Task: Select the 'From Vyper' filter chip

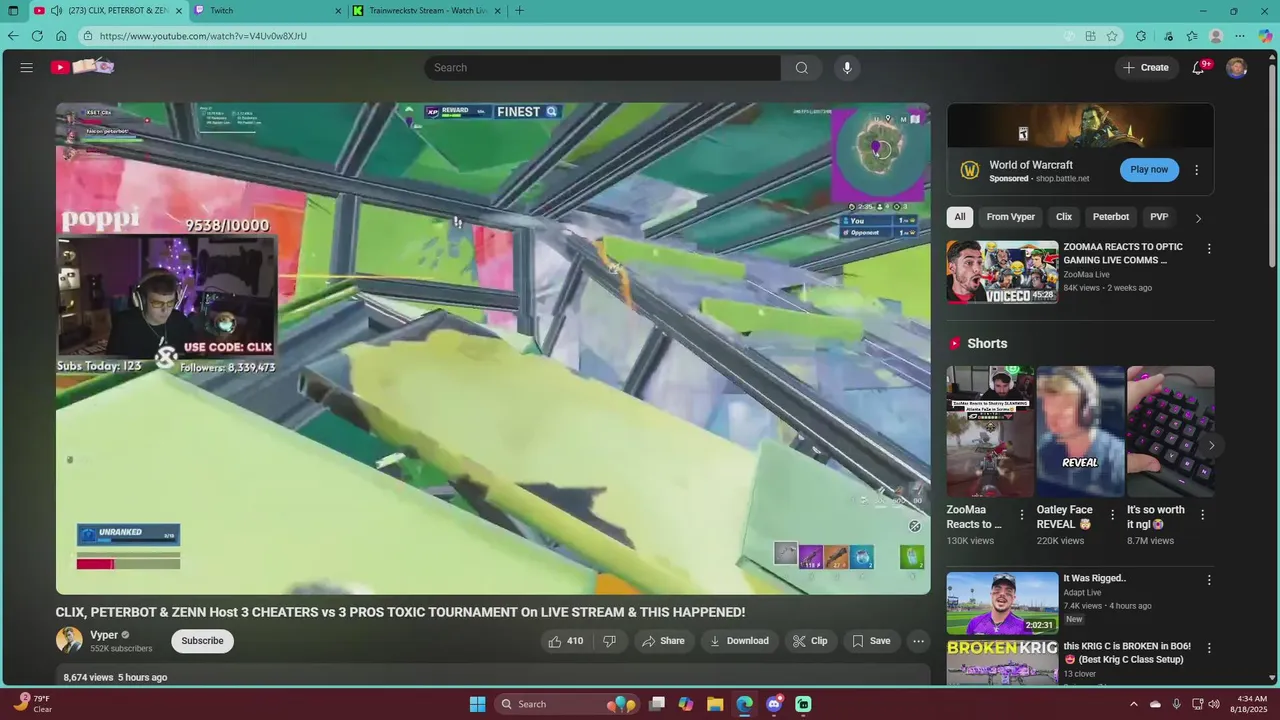Action: pos(1010,217)
